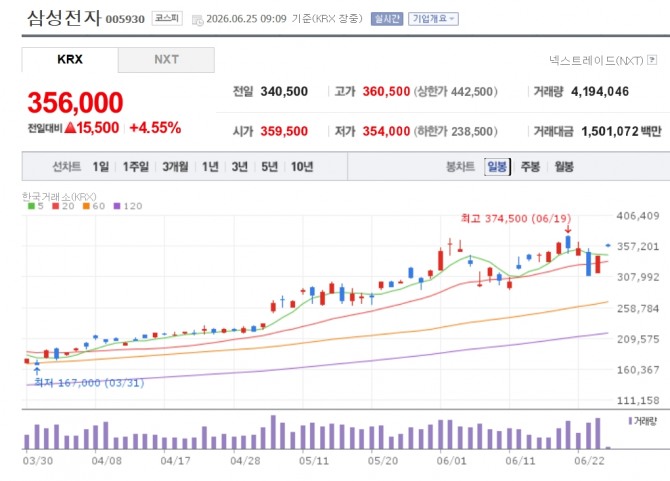The width and height of the screenshot is (670, 481).
Task: Click the 전일 value 340,500
Action: coord(284,91)
